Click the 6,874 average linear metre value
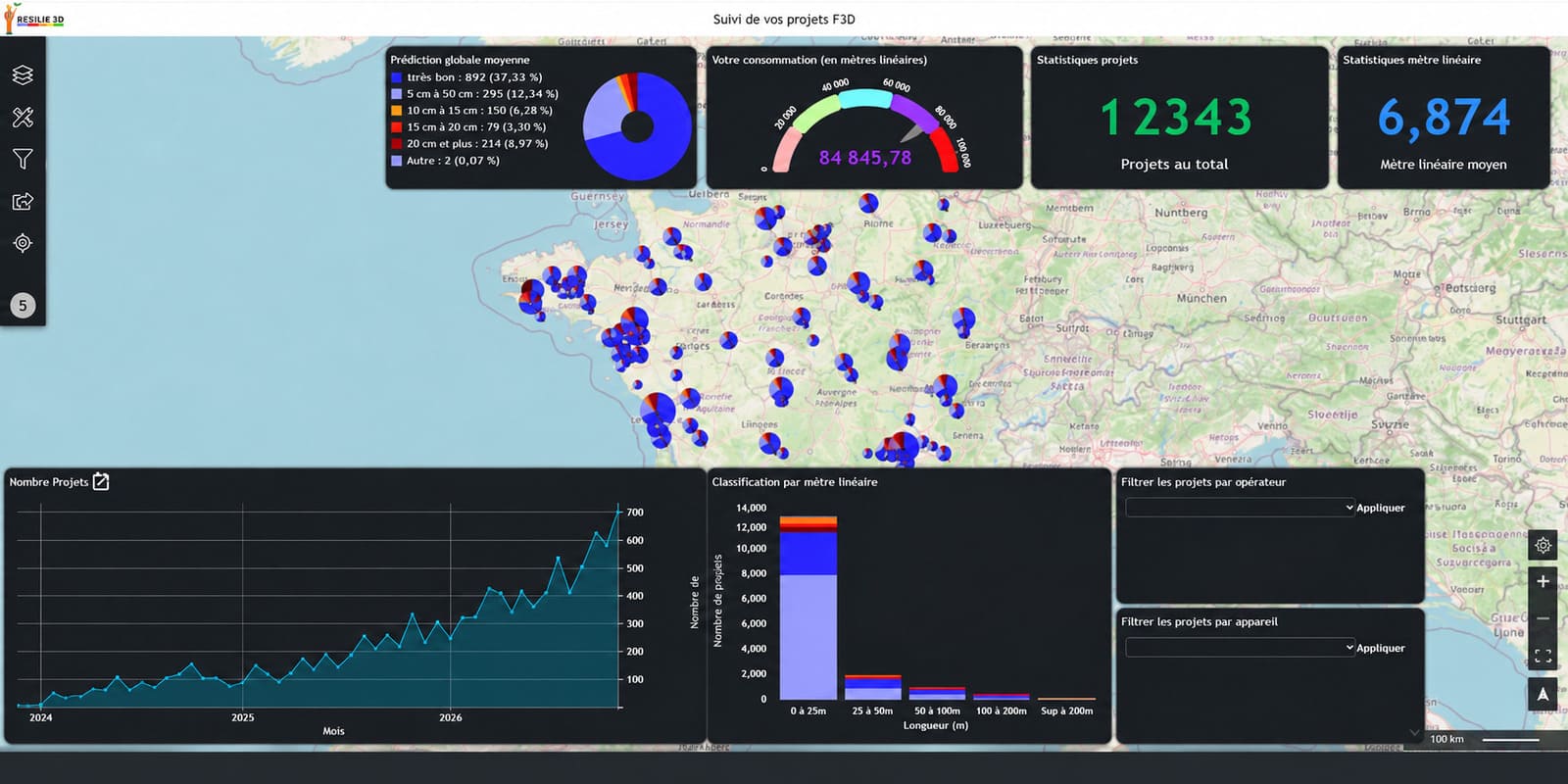The width and height of the screenshot is (1568, 784). [1444, 118]
